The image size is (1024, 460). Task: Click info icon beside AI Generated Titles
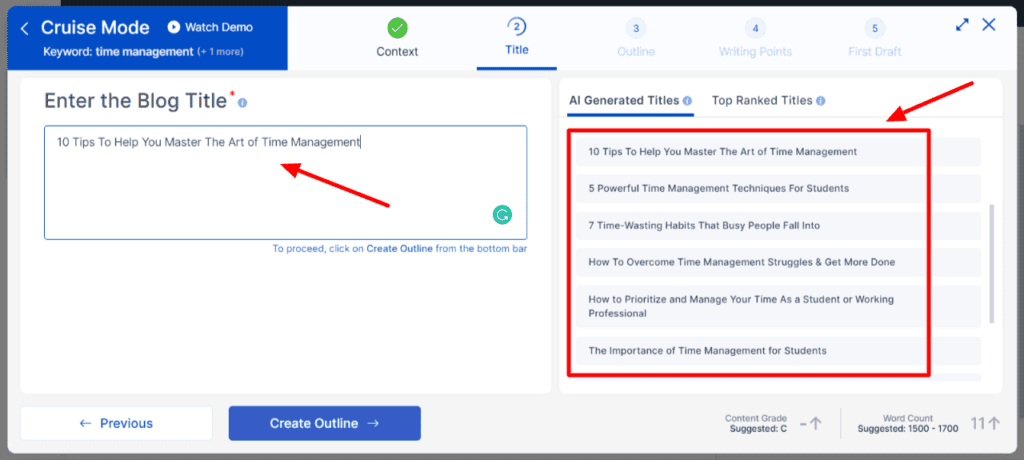click(688, 101)
